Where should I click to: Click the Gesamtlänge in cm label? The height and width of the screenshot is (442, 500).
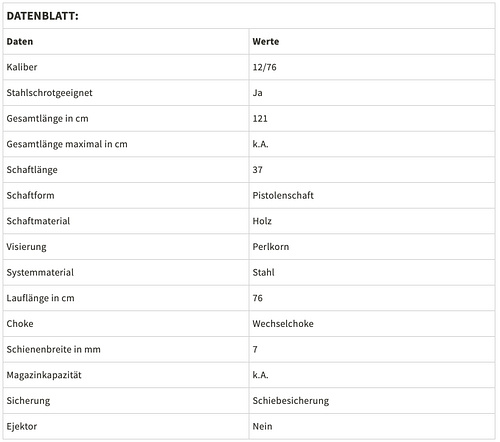(x=47, y=119)
